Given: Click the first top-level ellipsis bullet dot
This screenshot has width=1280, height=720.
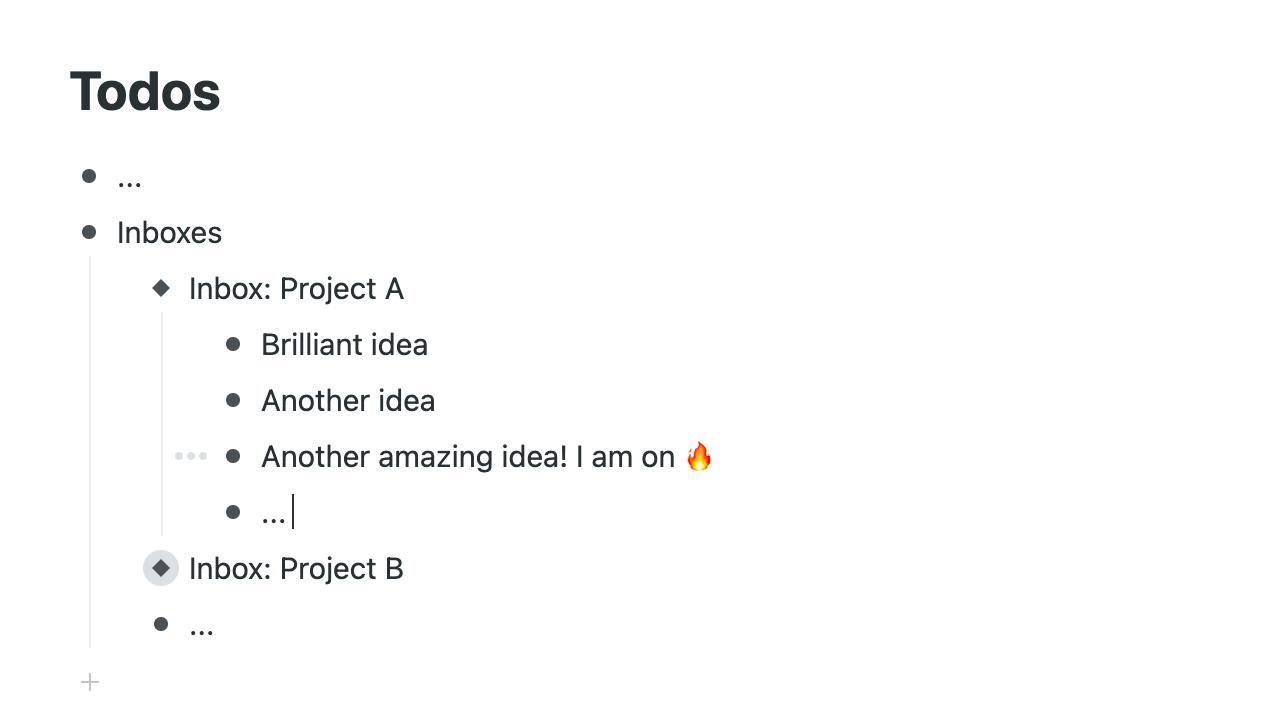Looking at the screenshot, I should click(x=89, y=176).
